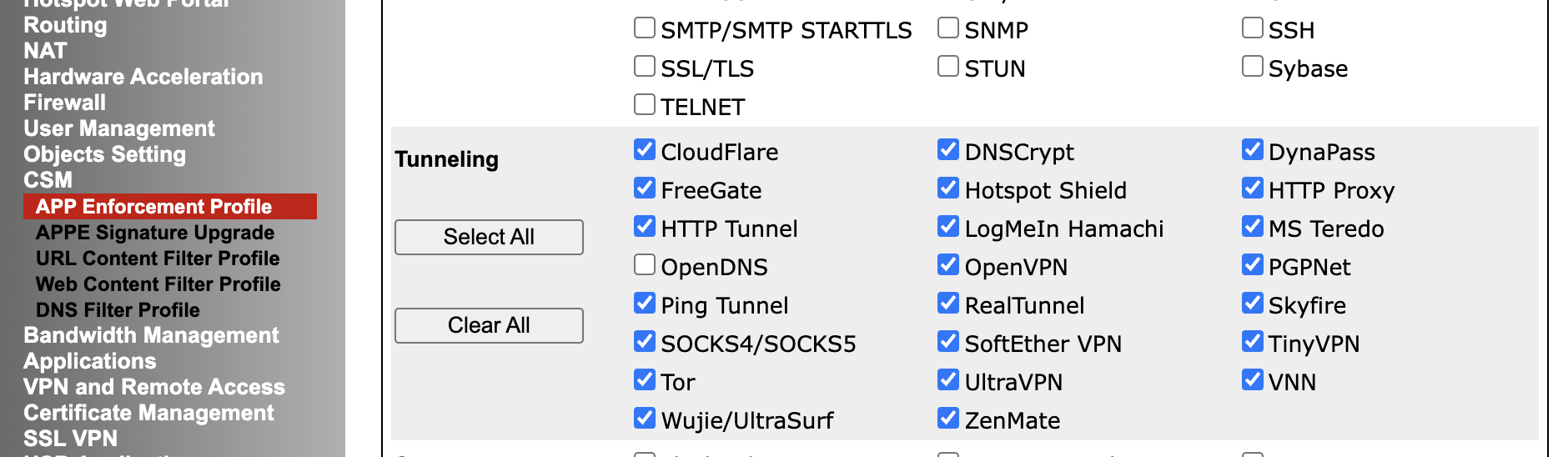
Task: Check the SSH protocol checkbox
Action: point(1252,28)
